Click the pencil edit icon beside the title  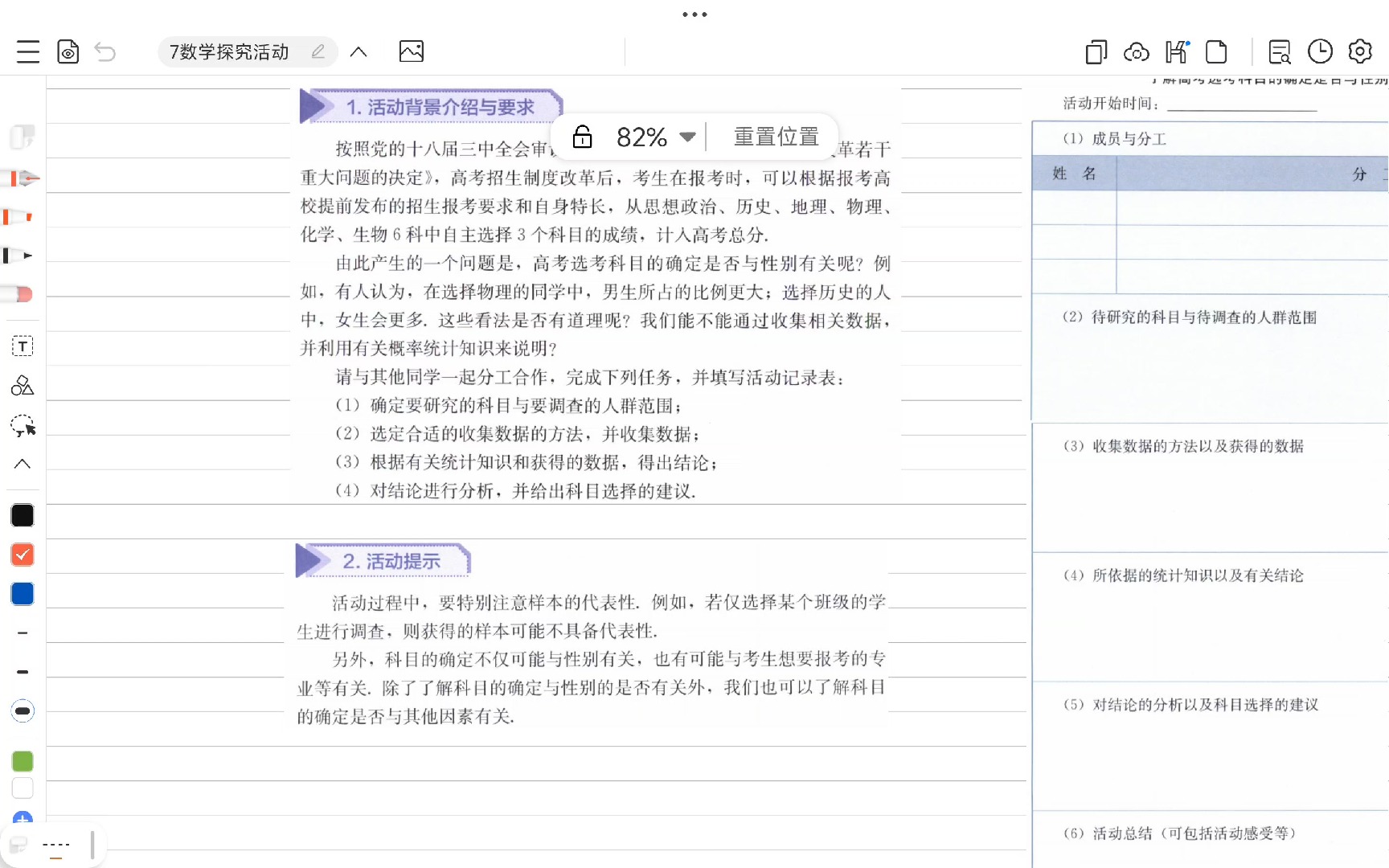318,51
